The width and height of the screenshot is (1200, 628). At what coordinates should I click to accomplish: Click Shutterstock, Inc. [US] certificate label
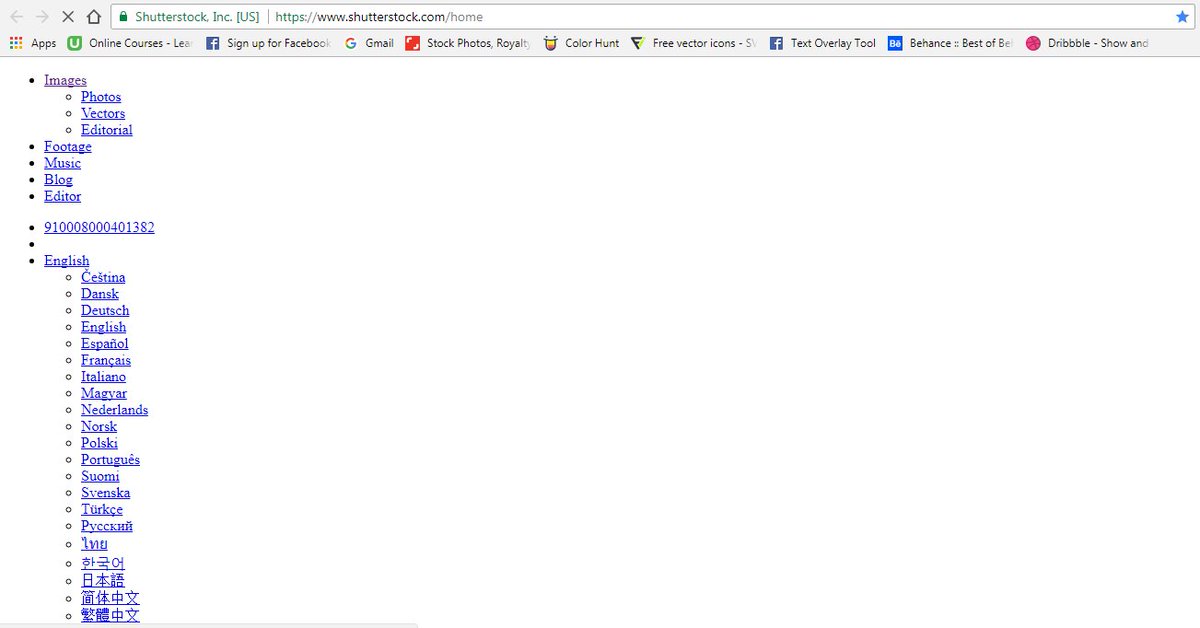pos(197,17)
